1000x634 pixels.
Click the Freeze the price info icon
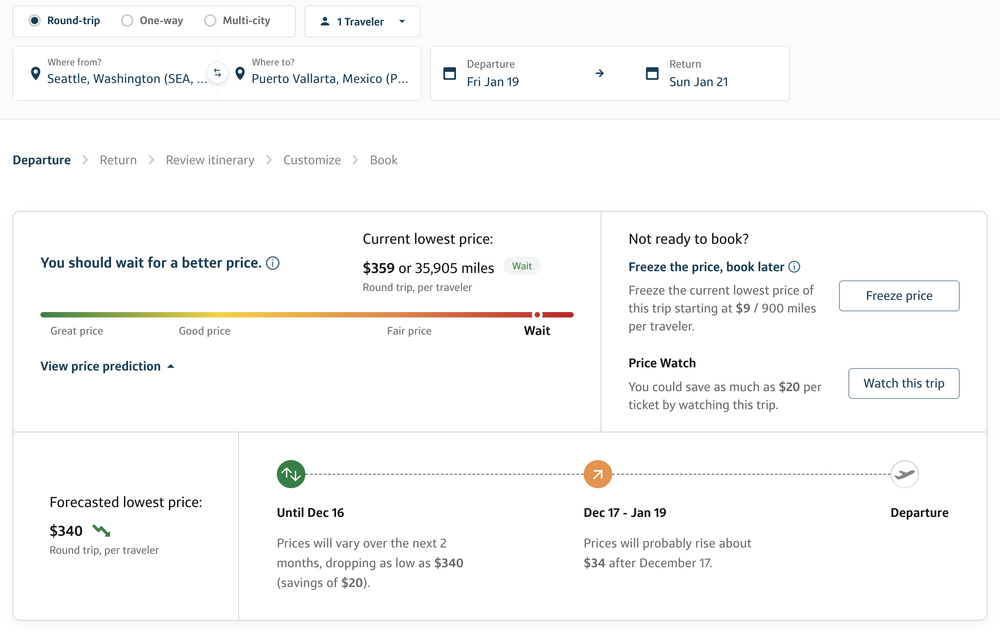point(793,266)
